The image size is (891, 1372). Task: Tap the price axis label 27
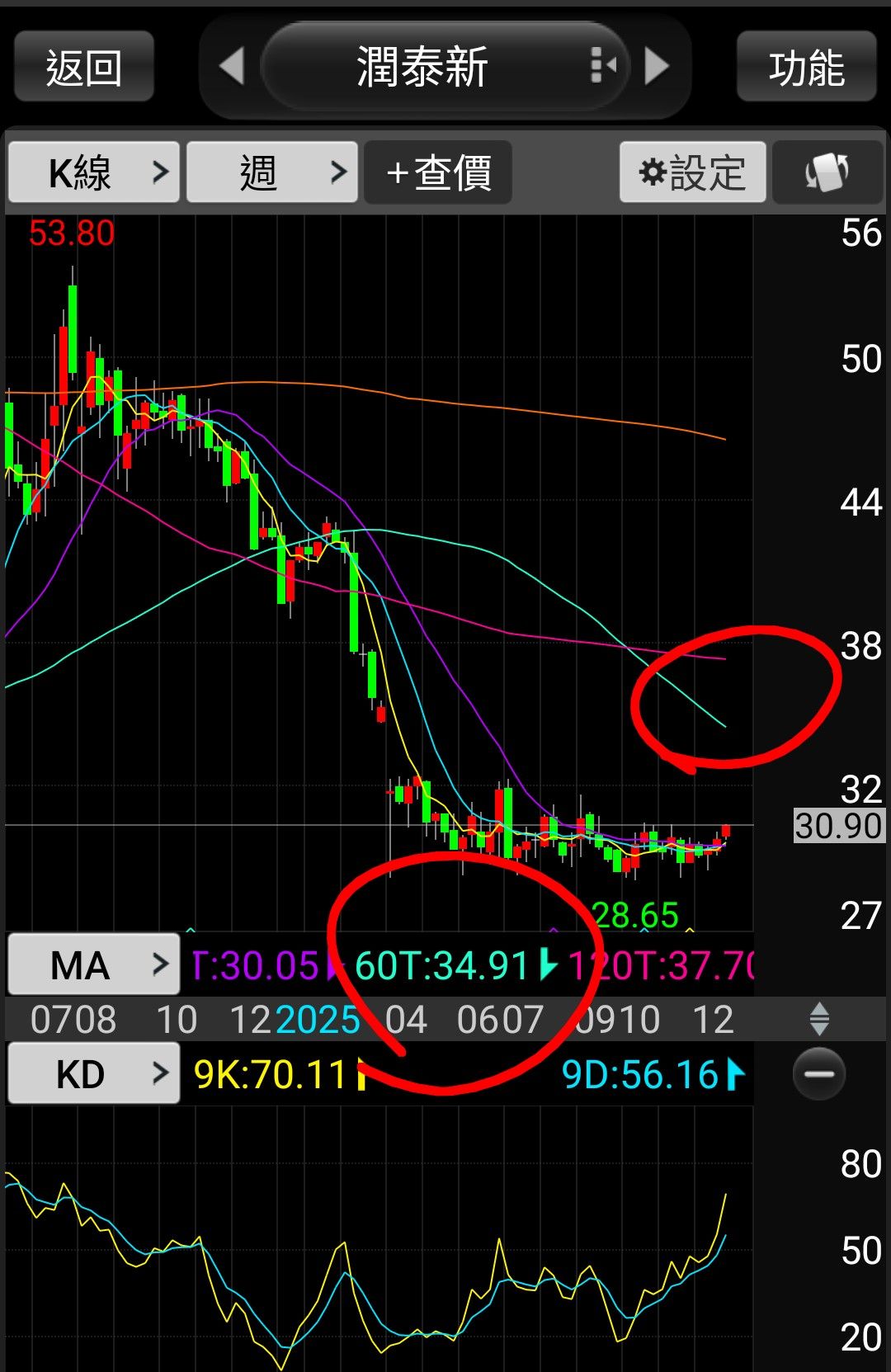tap(861, 916)
